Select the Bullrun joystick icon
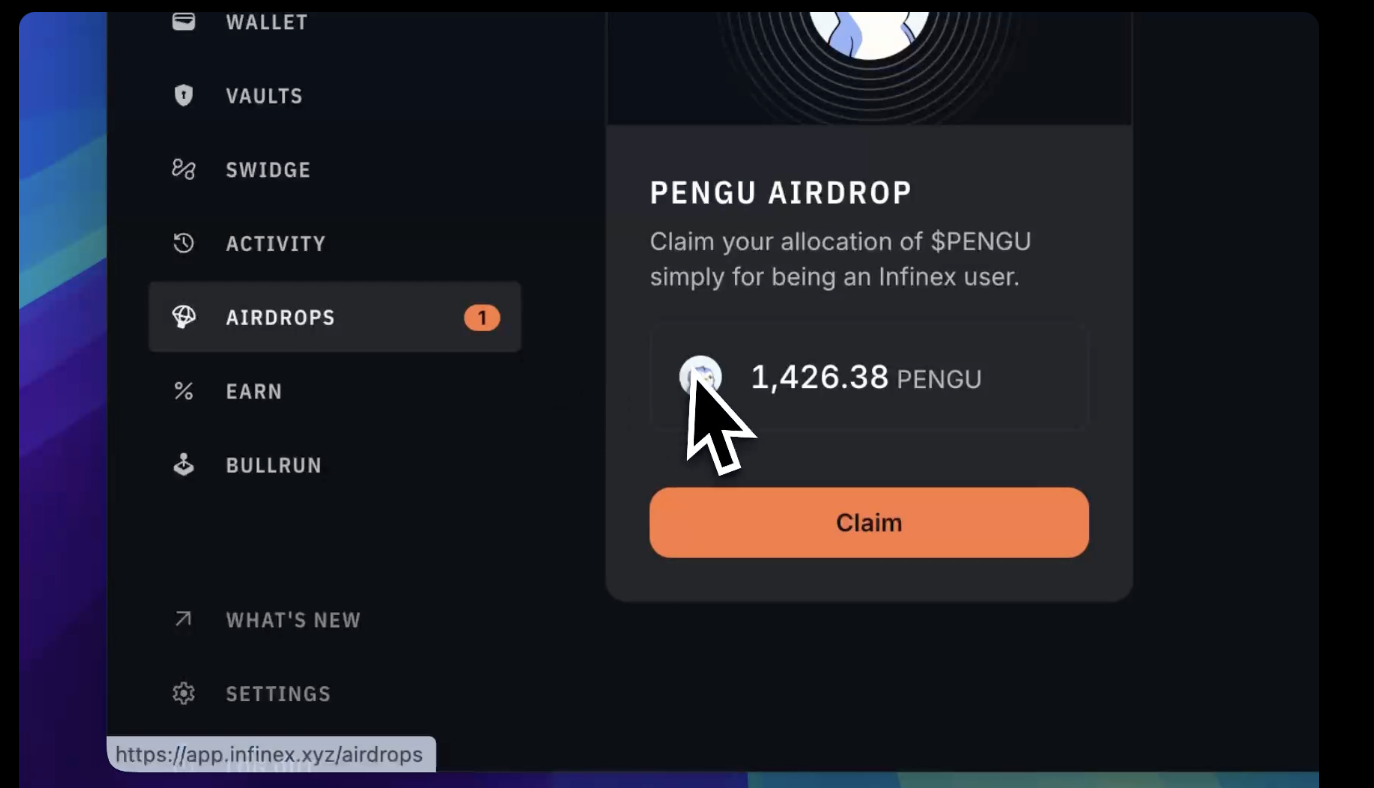The height and width of the screenshot is (788, 1374). click(x=183, y=464)
